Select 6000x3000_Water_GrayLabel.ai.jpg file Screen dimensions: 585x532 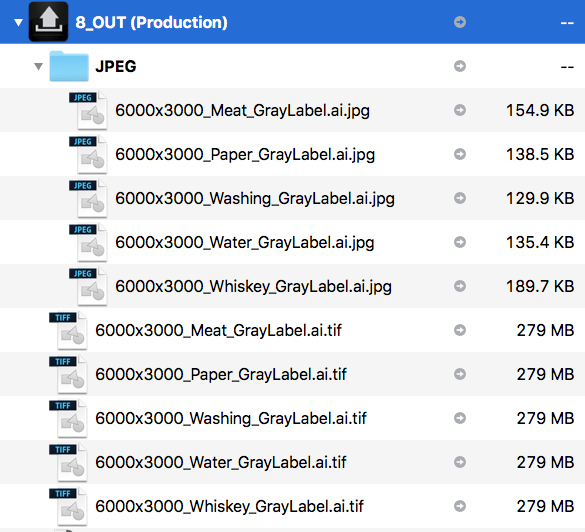click(244, 242)
